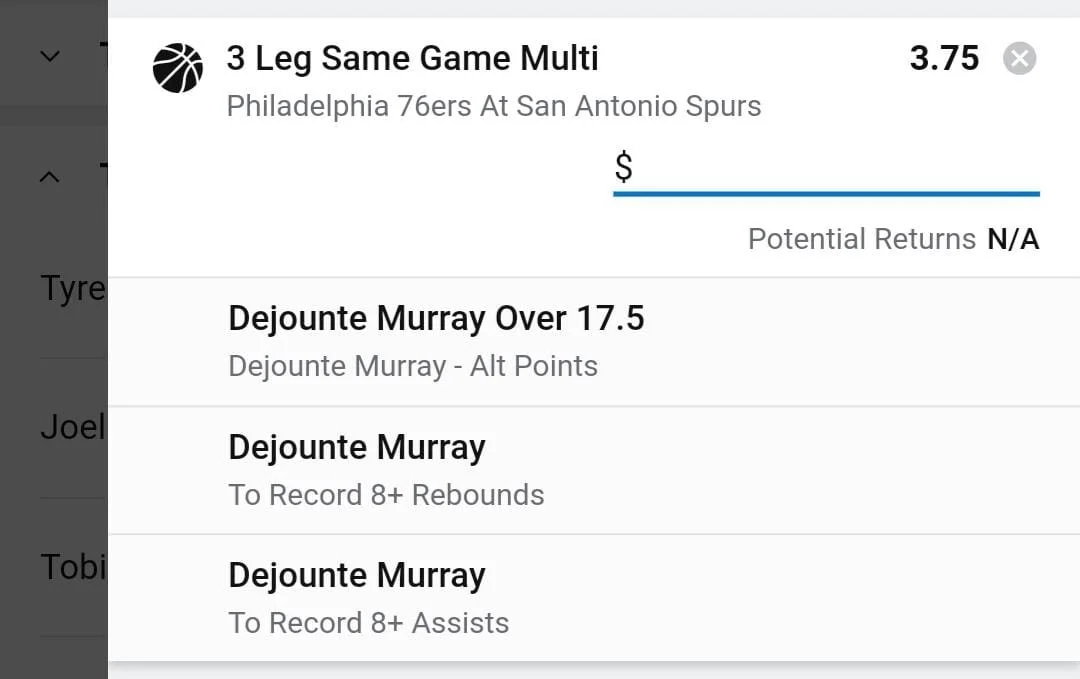Click the Potential Returns N/A text
Viewport: 1080px width, 679px height.
click(892, 239)
